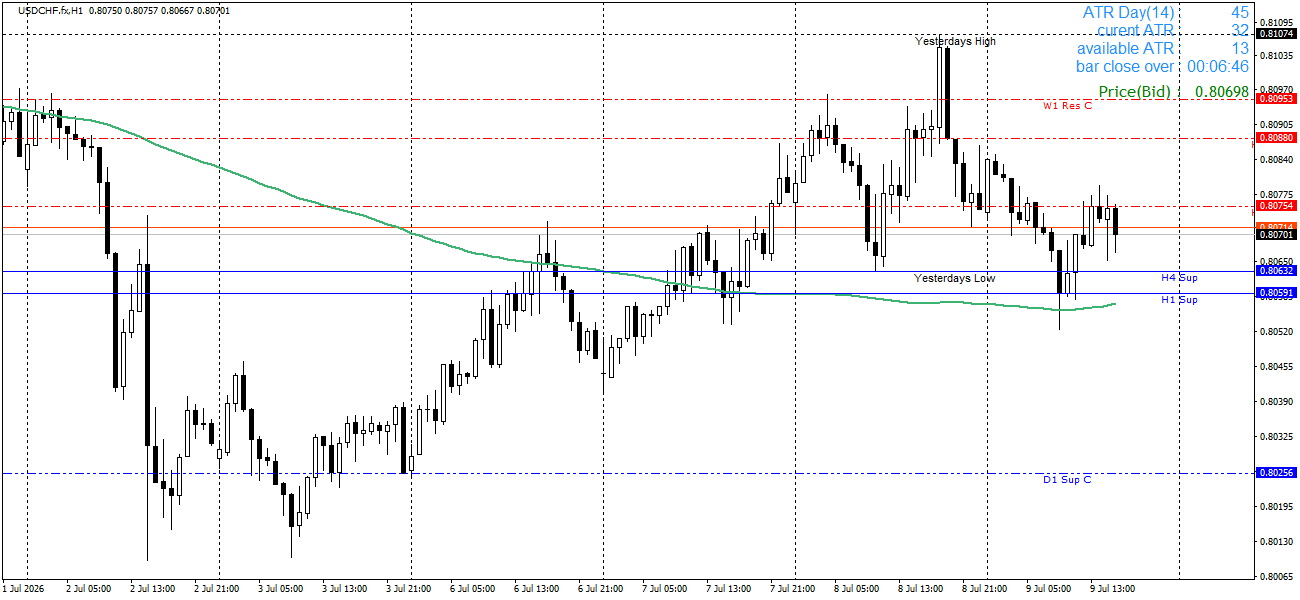Click the 0.80840 price scale value
The image size is (1300, 600).
tap(1276, 159)
